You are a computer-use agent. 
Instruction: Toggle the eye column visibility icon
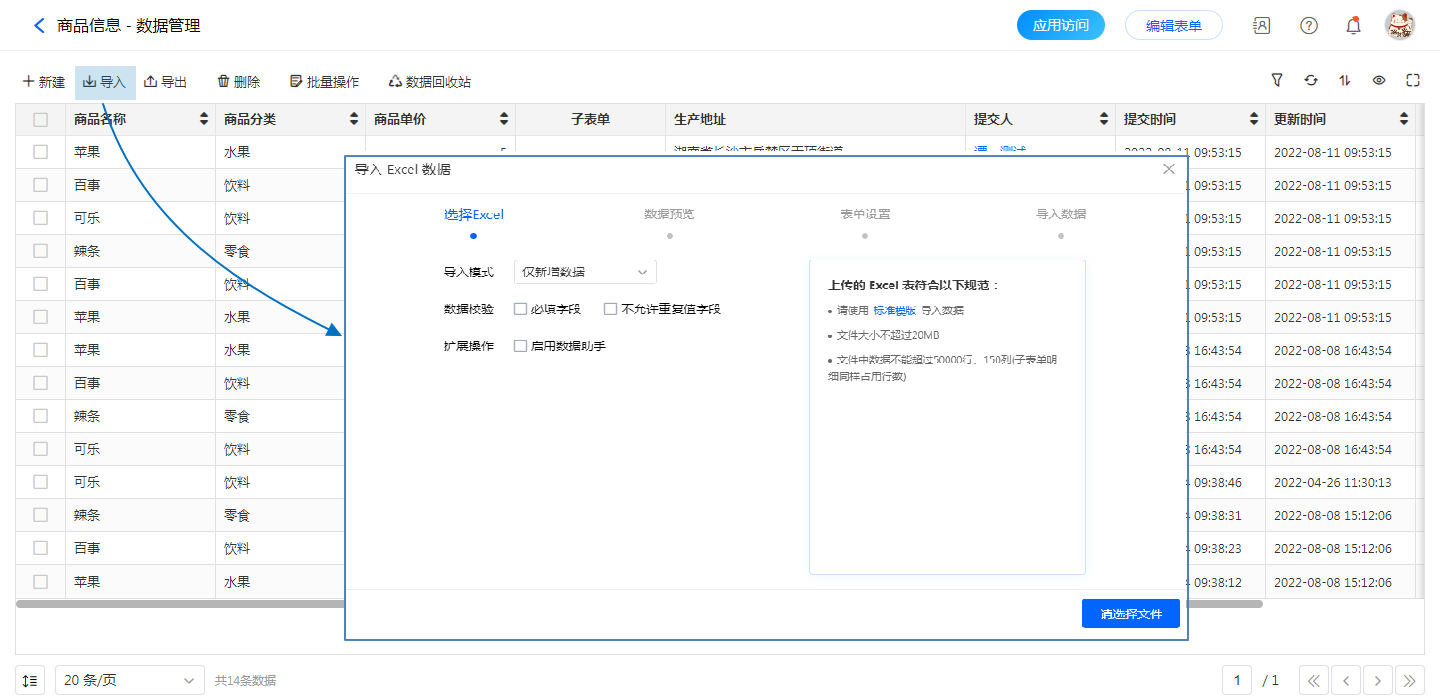(x=1379, y=81)
